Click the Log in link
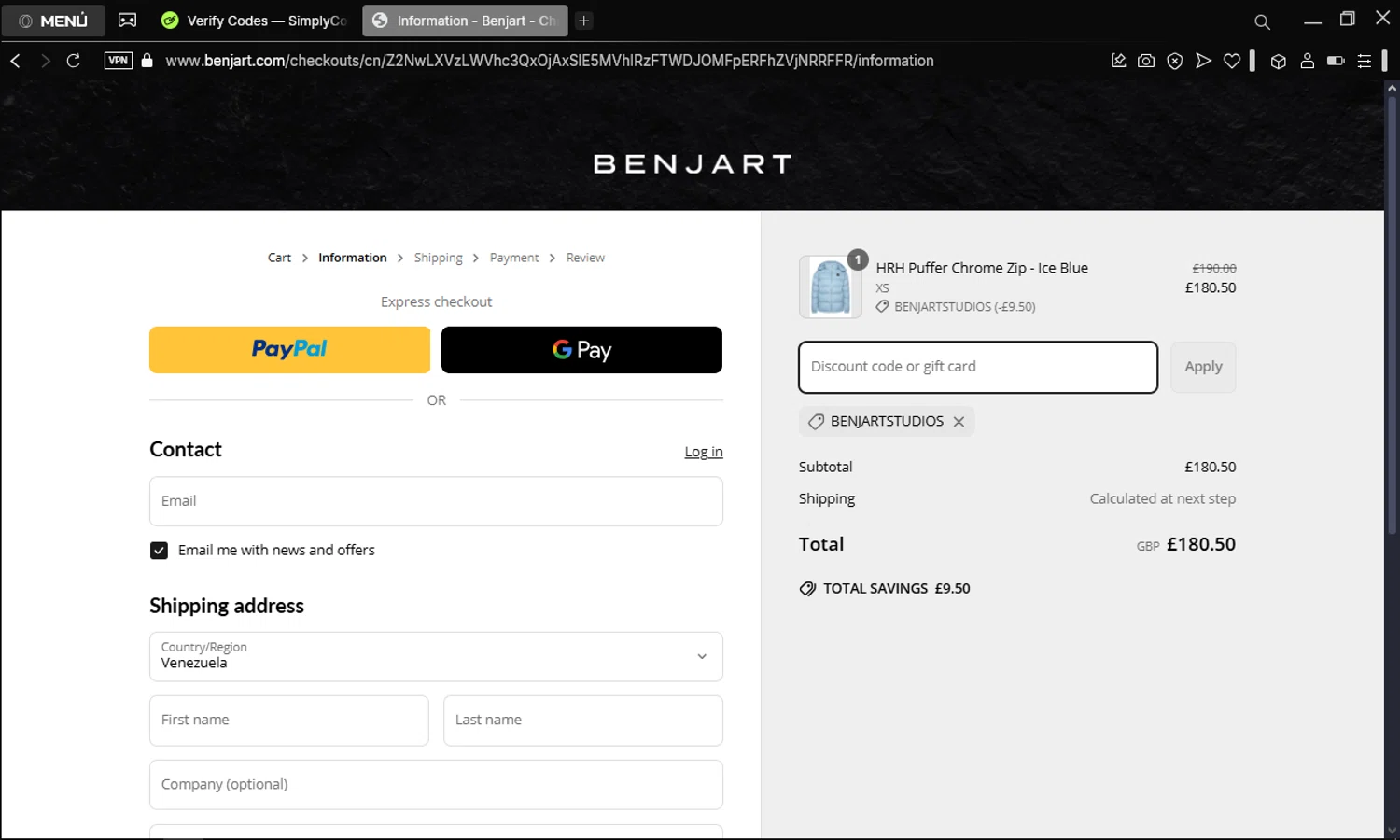The height and width of the screenshot is (840, 1400). tap(704, 452)
